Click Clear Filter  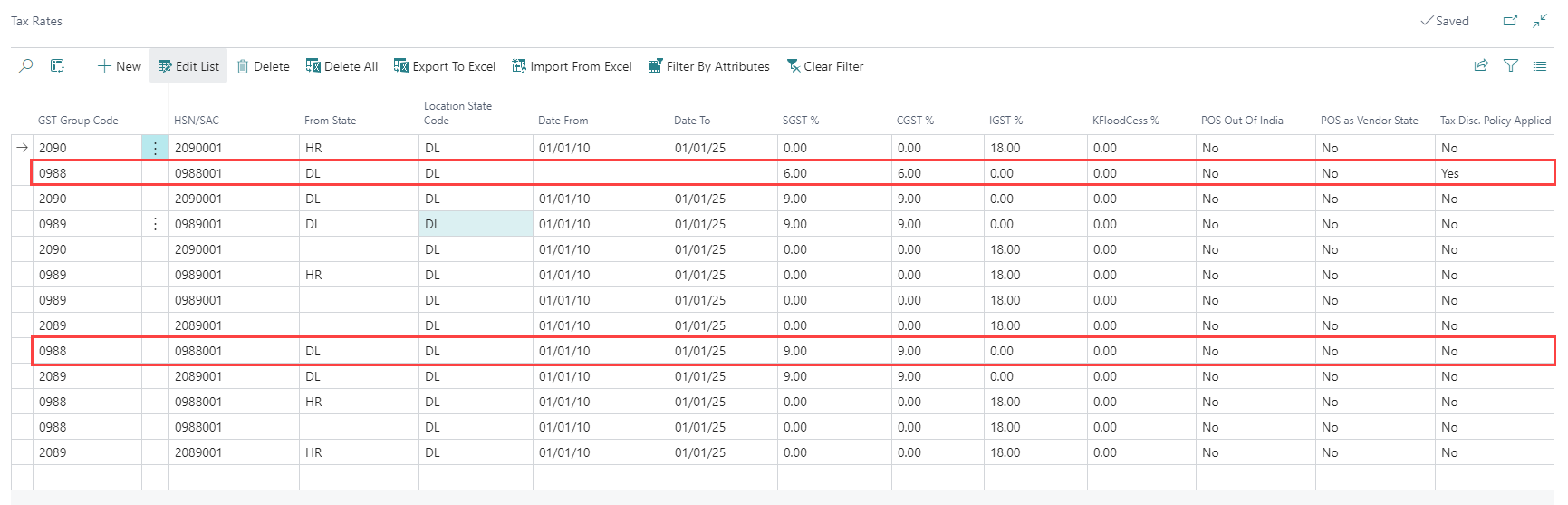pyautogui.click(x=824, y=66)
